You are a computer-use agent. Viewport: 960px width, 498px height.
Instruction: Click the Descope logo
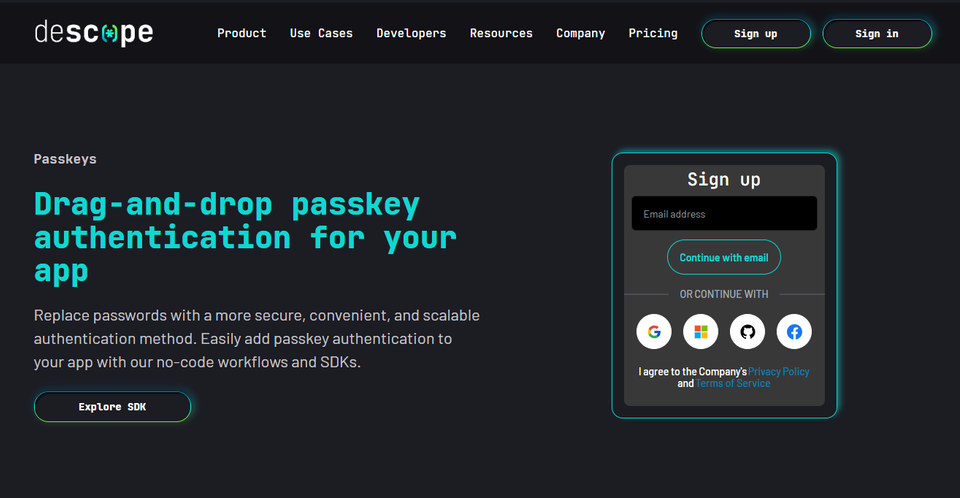click(94, 33)
